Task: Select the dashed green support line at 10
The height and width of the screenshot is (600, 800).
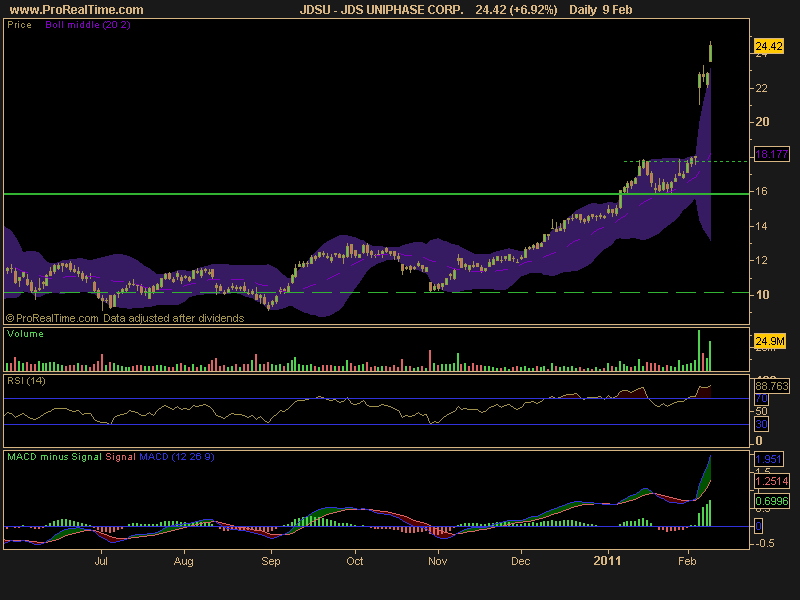Action: coord(377,292)
